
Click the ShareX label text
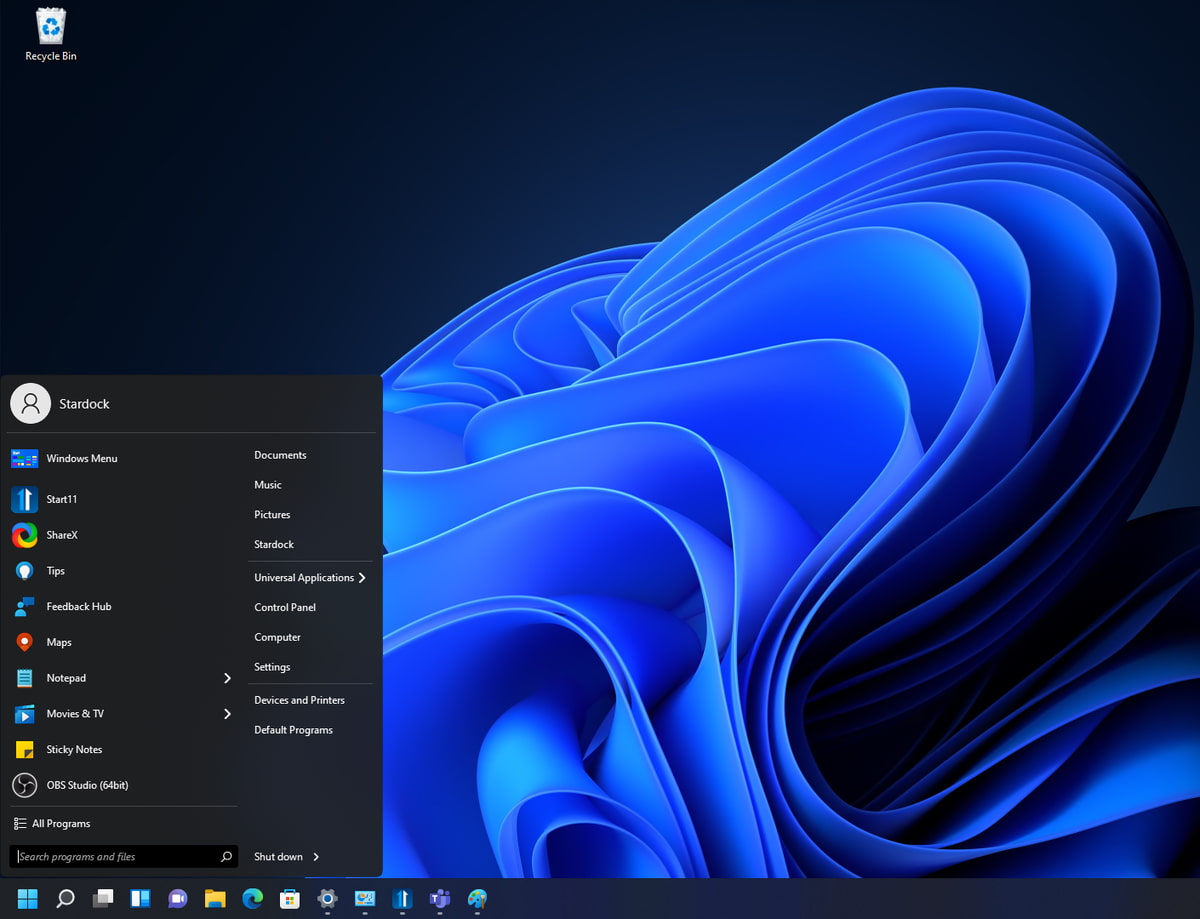[x=62, y=535]
